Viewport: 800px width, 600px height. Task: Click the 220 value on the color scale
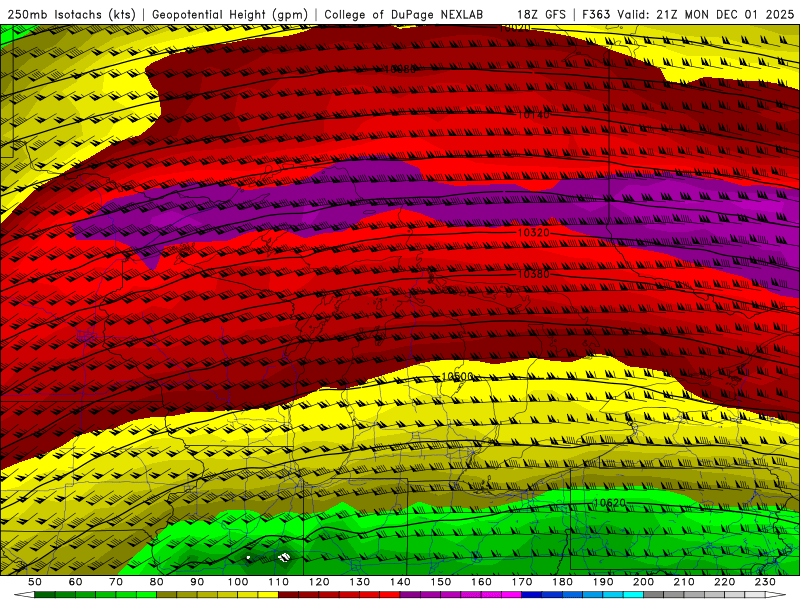(725, 582)
